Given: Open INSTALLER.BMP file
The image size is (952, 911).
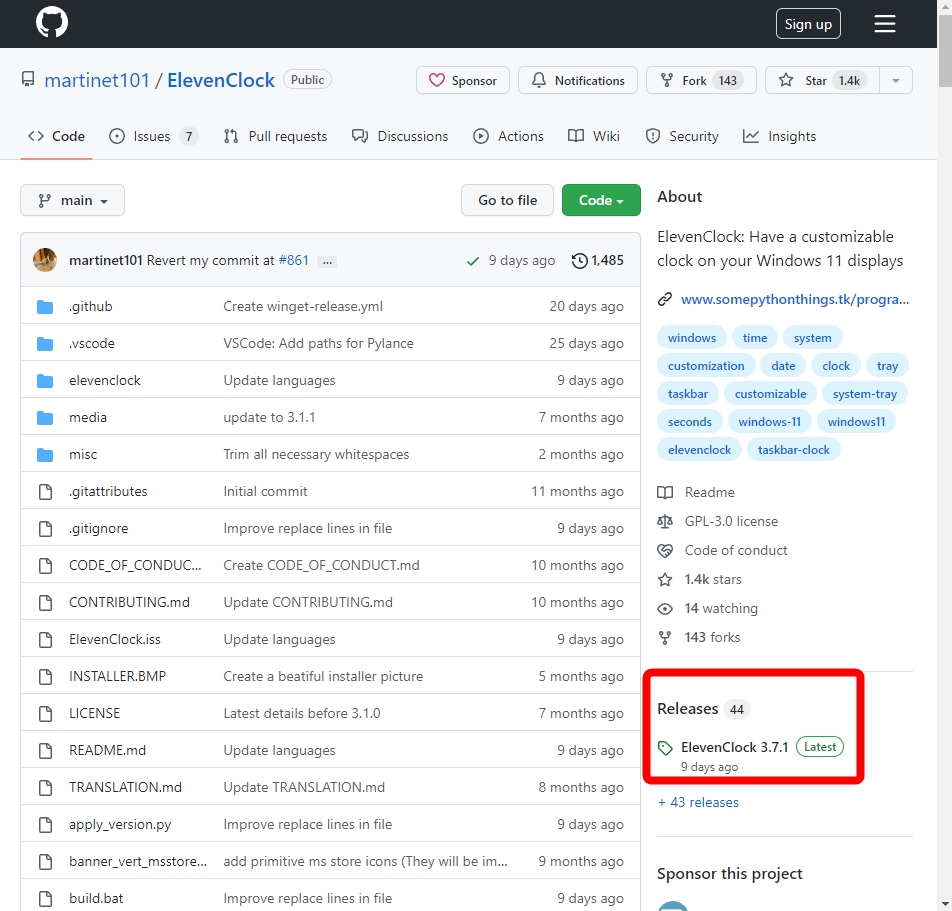Looking at the screenshot, I should 118,677.
